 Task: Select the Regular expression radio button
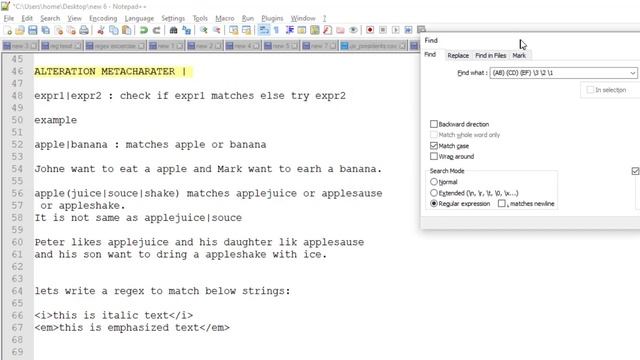(x=434, y=203)
